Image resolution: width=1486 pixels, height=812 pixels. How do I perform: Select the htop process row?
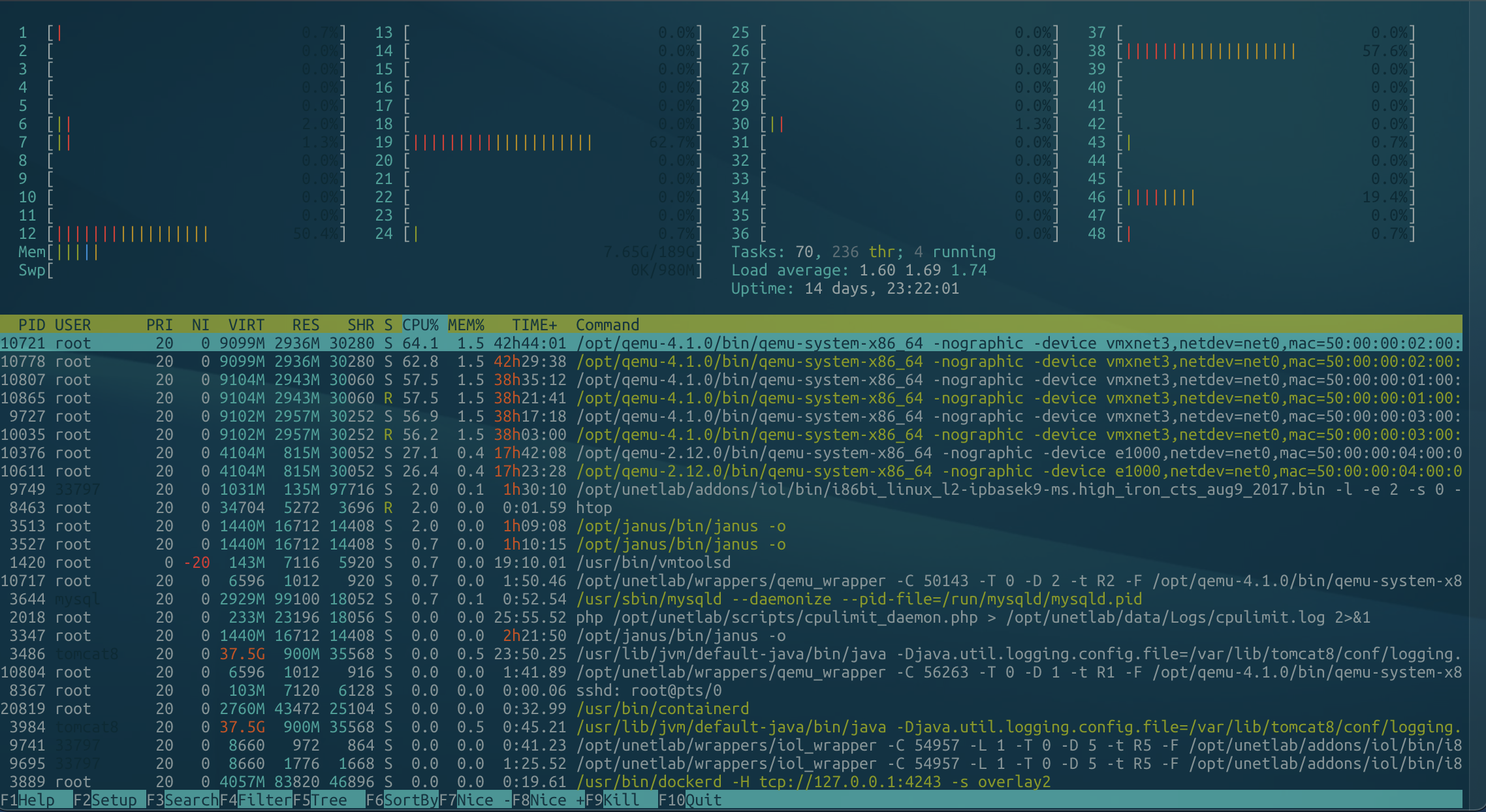click(593, 508)
